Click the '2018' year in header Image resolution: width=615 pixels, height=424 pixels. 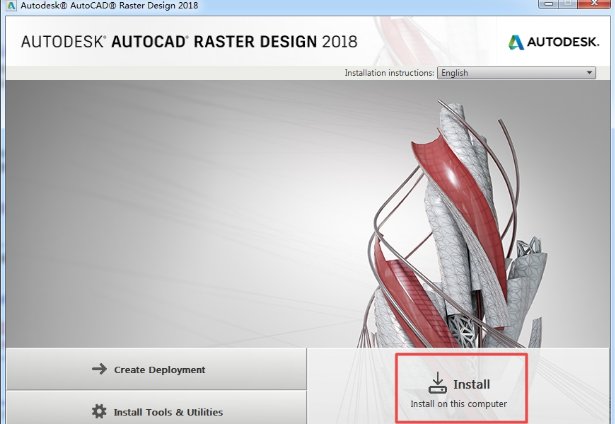point(334,43)
